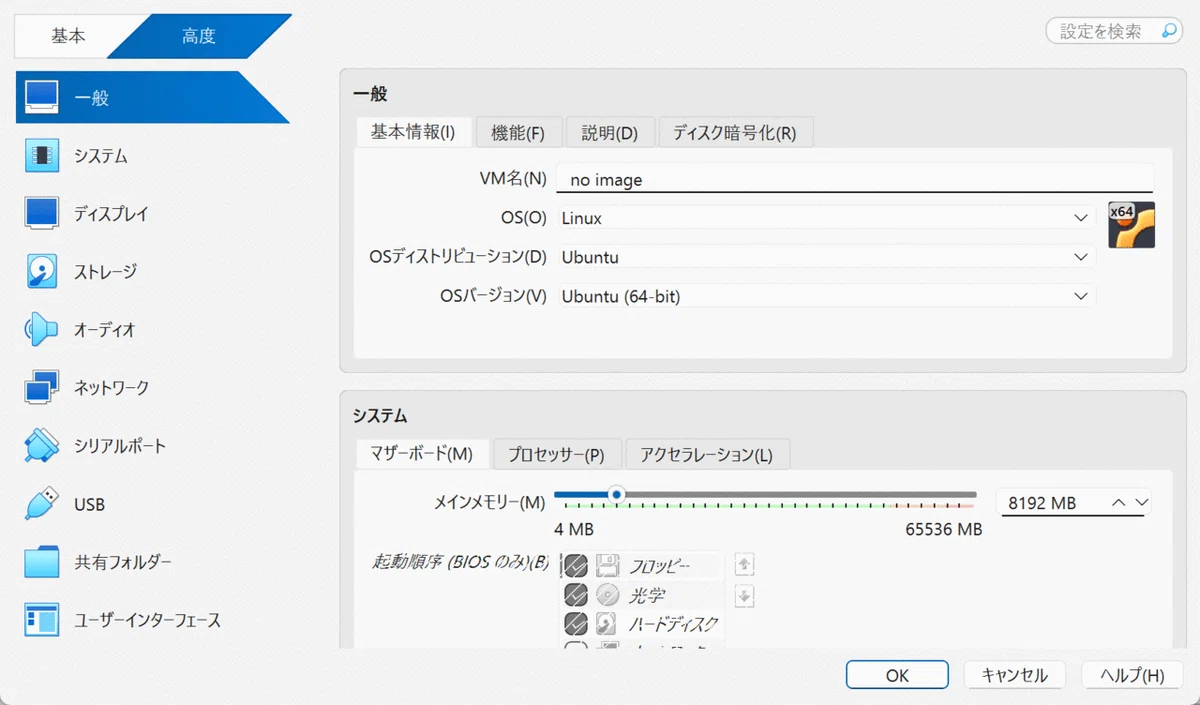The width and height of the screenshot is (1200, 705).
Task: Select the 一般 monitor icon in sidebar
Action: click(42, 97)
